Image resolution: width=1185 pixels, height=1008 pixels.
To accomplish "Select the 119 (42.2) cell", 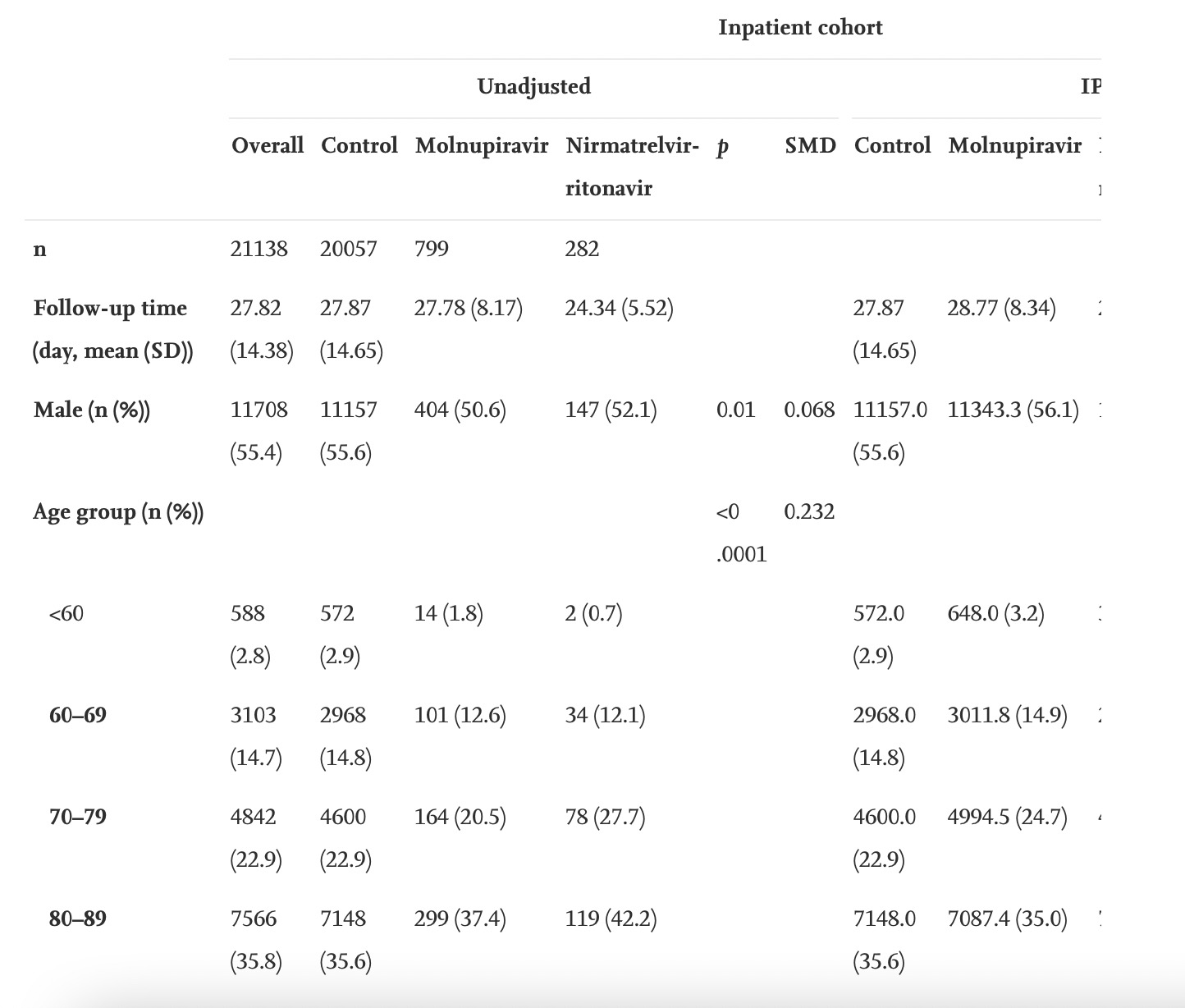I will click(x=611, y=919).
